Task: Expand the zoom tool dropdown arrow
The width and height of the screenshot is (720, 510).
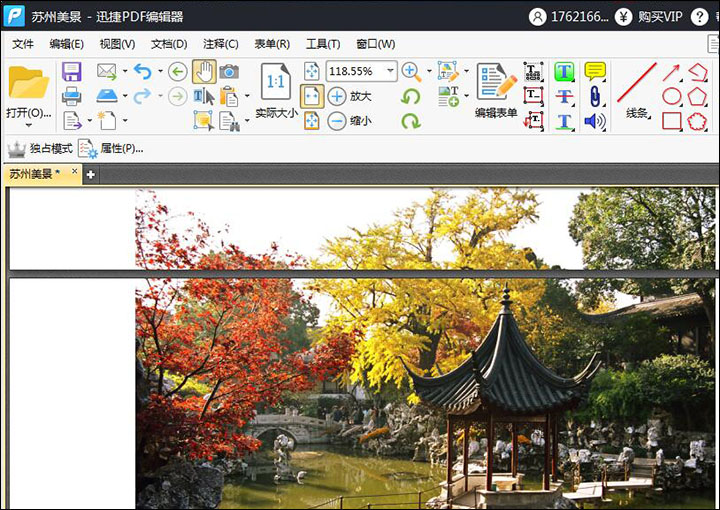Action: (x=429, y=71)
